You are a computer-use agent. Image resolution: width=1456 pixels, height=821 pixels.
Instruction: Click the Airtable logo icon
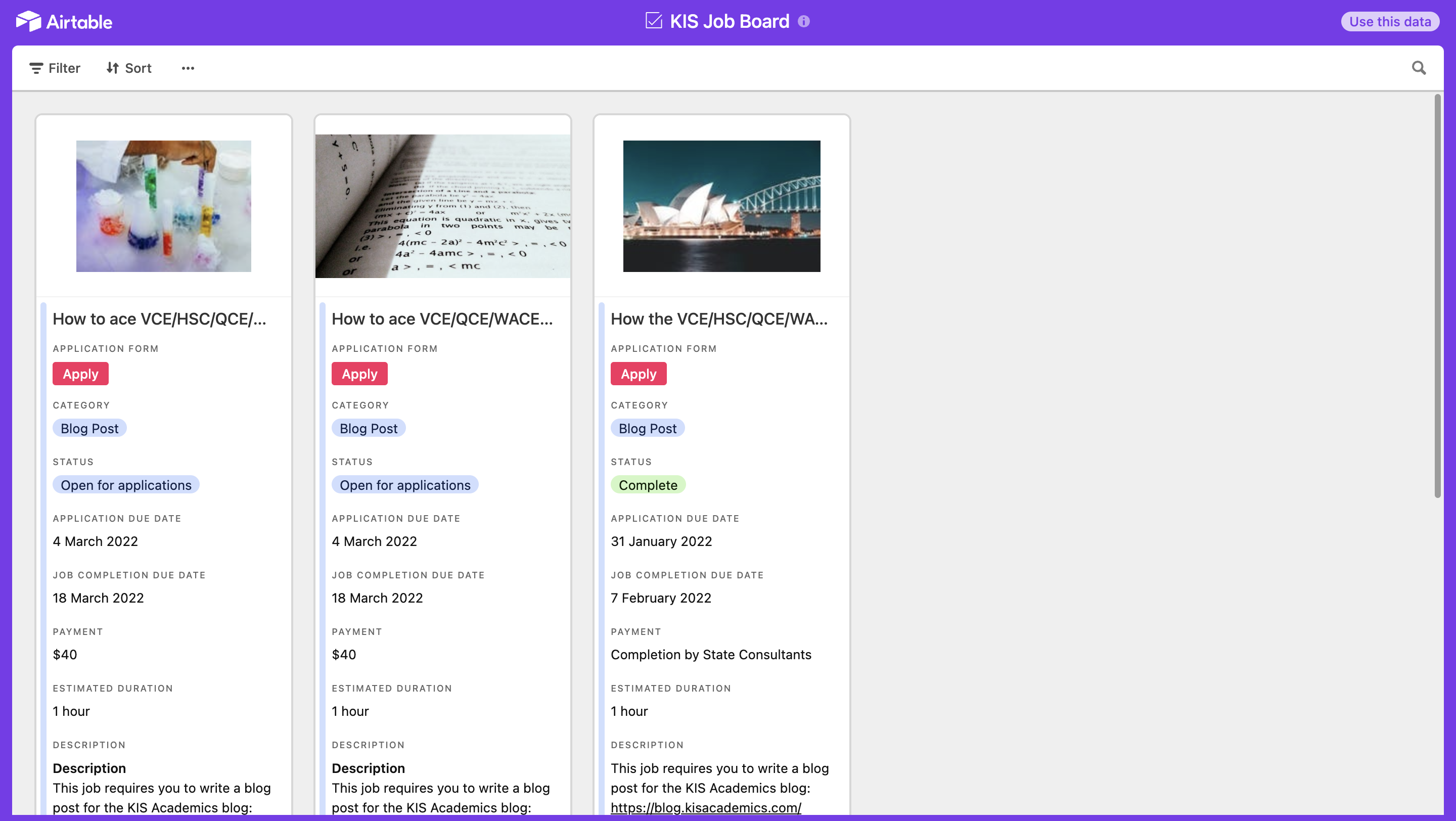coord(28,21)
